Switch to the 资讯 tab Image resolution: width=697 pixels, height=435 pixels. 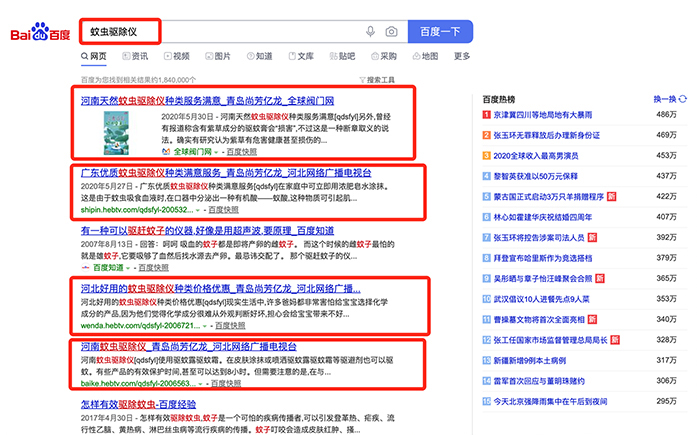click(135, 56)
